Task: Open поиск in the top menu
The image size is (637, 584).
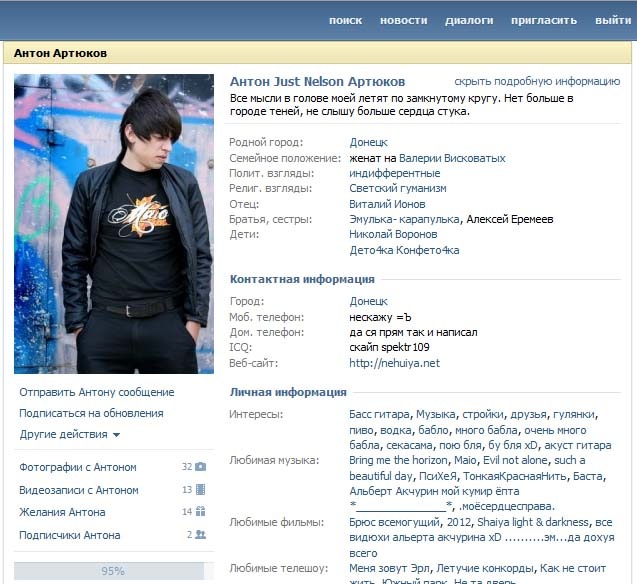Action: tap(345, 20)
